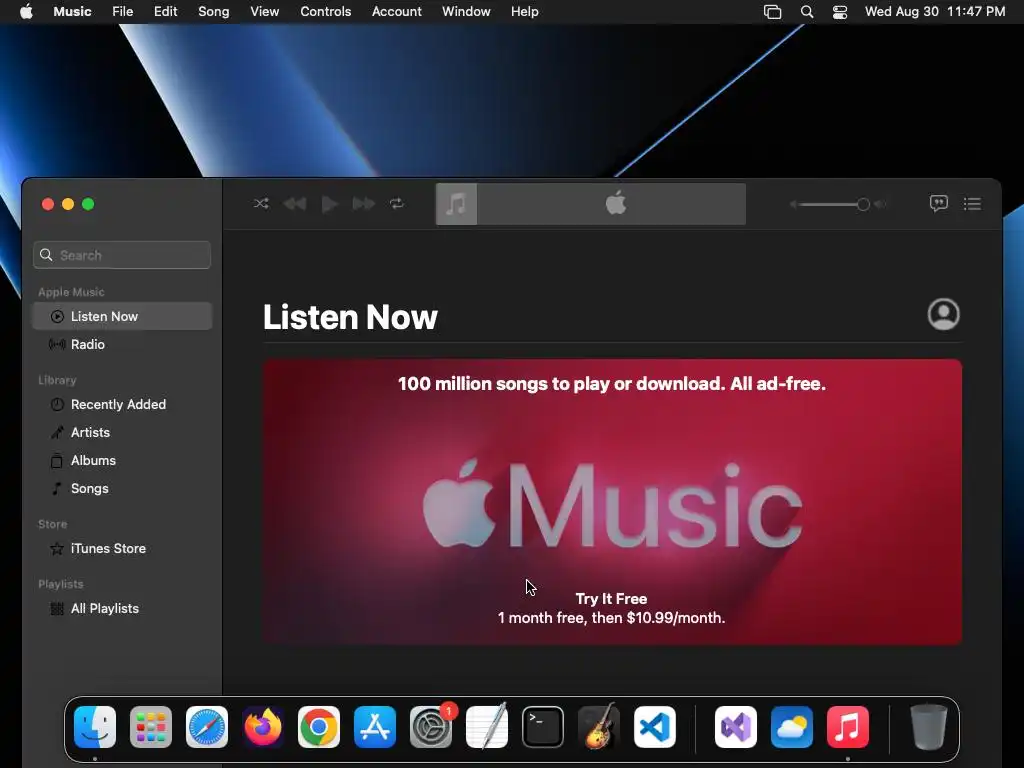Open the Playing Next queue list
The height and width of the screenshot is (768, 1024).
click(x=972, y=204)
